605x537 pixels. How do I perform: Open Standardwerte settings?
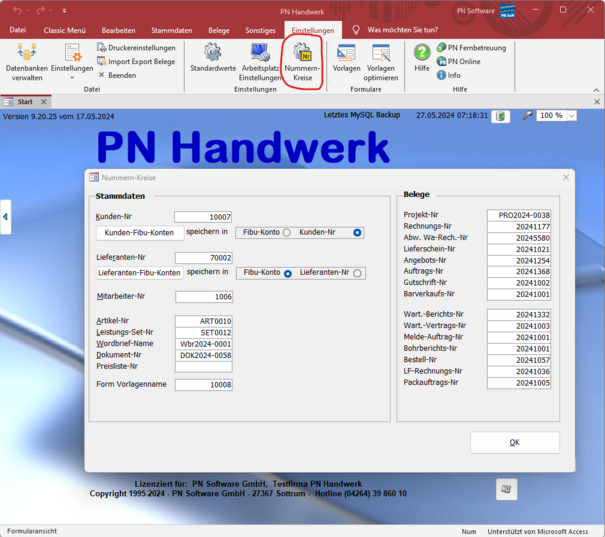[213, 58]
